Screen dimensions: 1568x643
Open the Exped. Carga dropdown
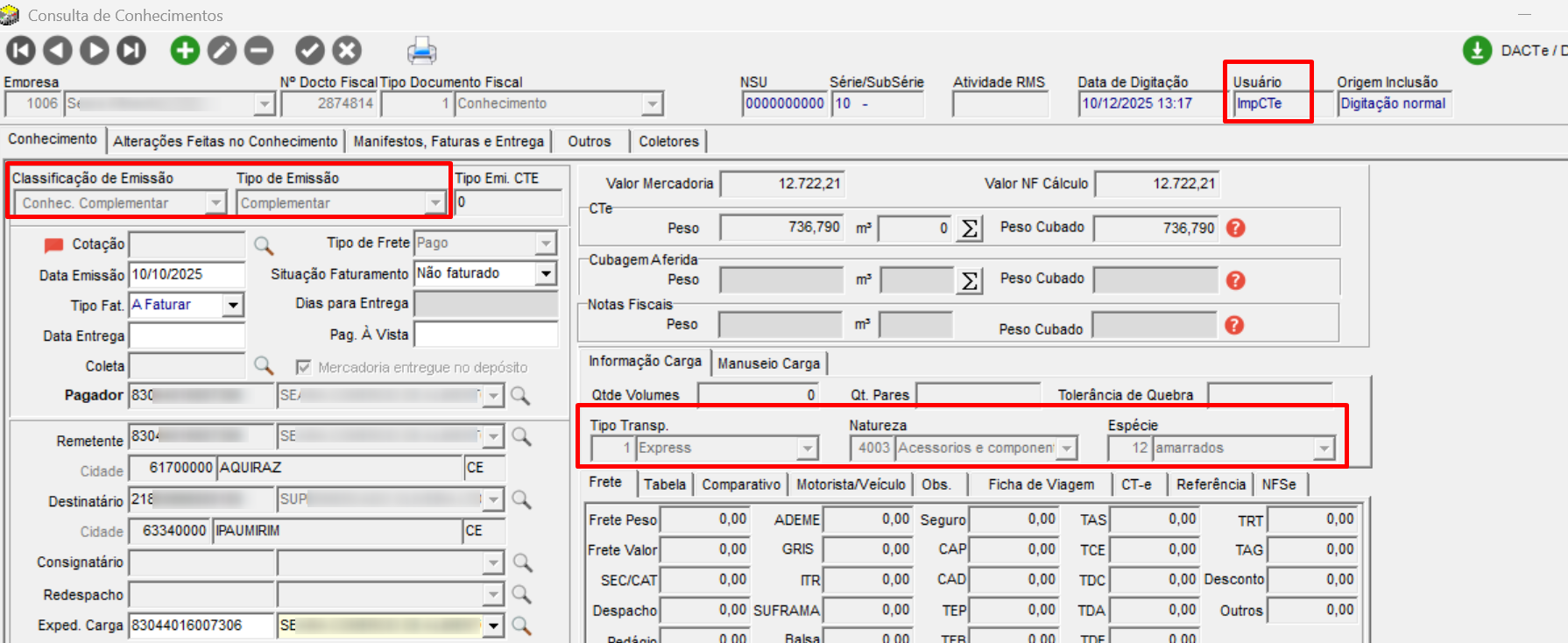(x=494, y=625)
